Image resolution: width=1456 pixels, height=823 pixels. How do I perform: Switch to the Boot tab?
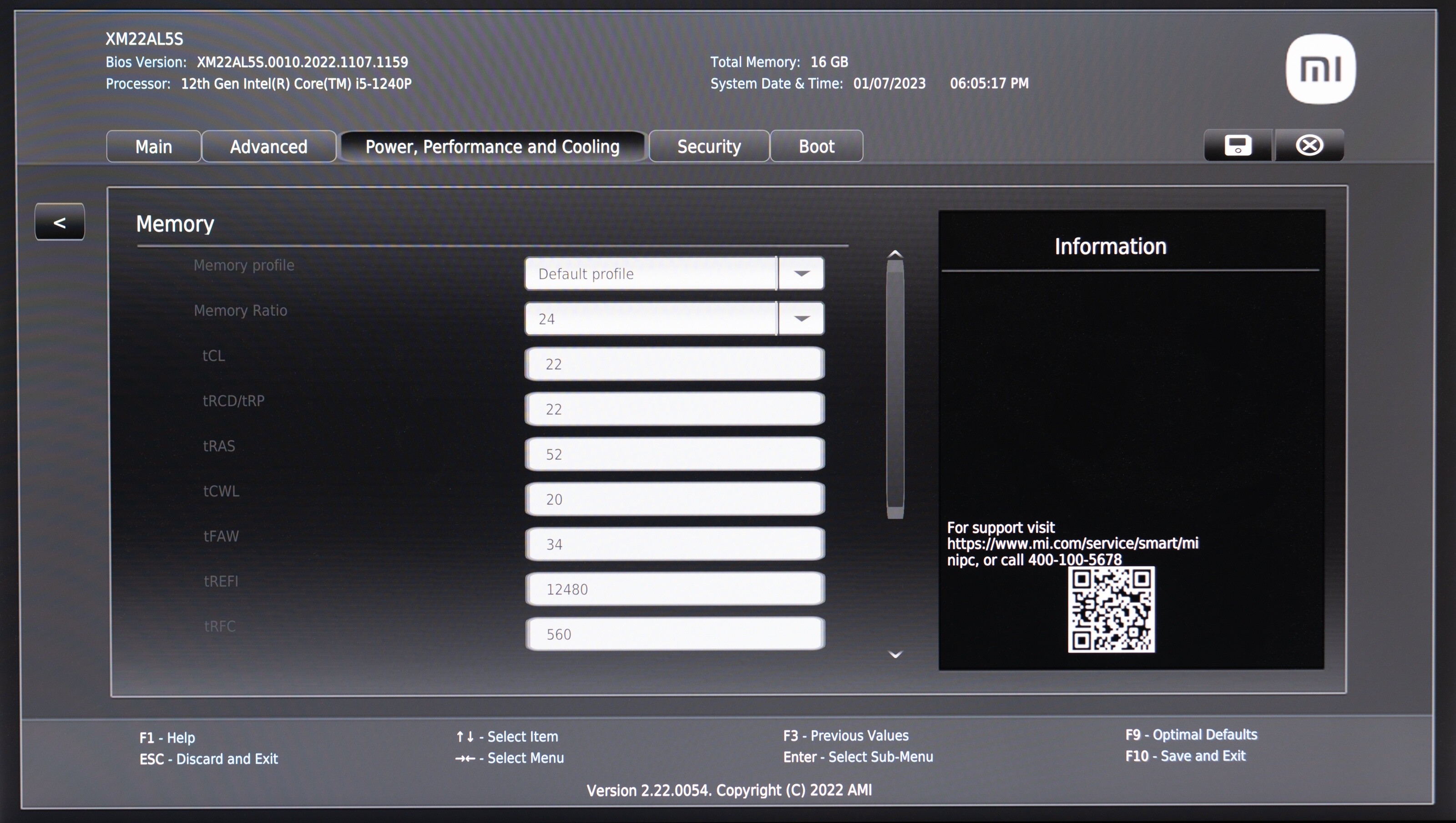[x=816, y=147]
